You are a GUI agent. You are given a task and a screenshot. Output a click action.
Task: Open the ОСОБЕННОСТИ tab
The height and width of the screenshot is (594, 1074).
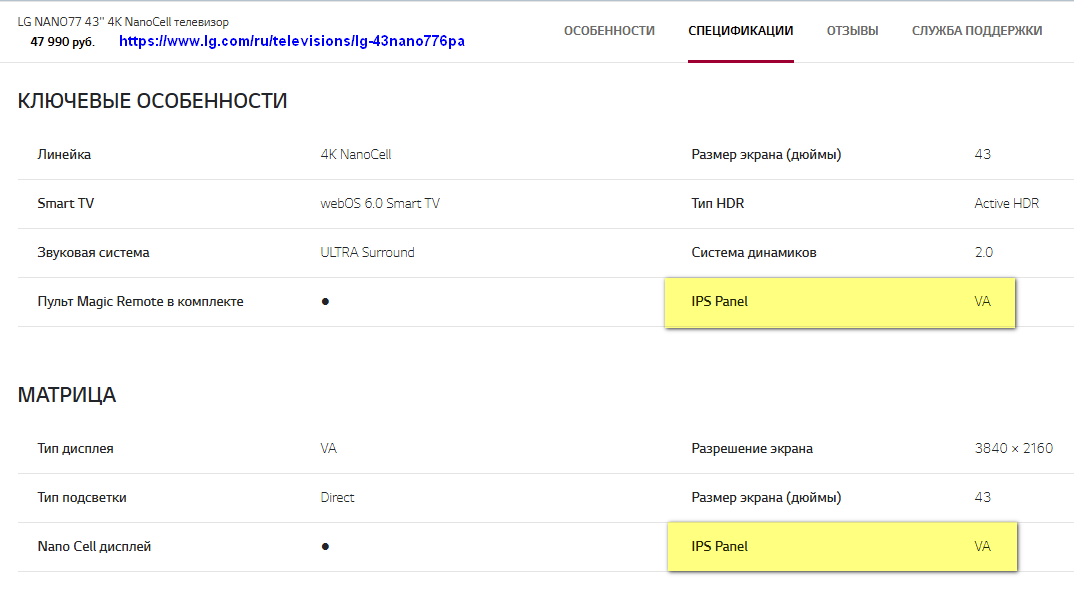point(609,31)
